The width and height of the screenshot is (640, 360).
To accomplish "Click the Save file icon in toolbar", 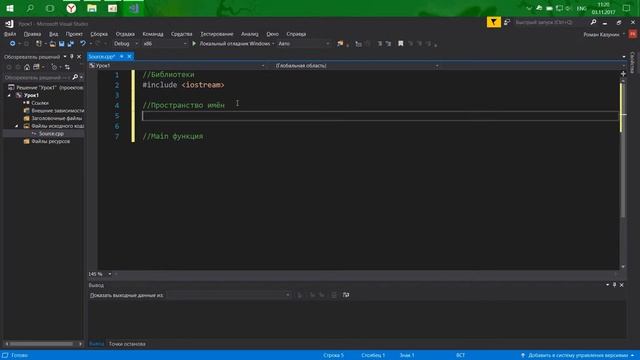I will pyautogui.click(x=62, y=44).
